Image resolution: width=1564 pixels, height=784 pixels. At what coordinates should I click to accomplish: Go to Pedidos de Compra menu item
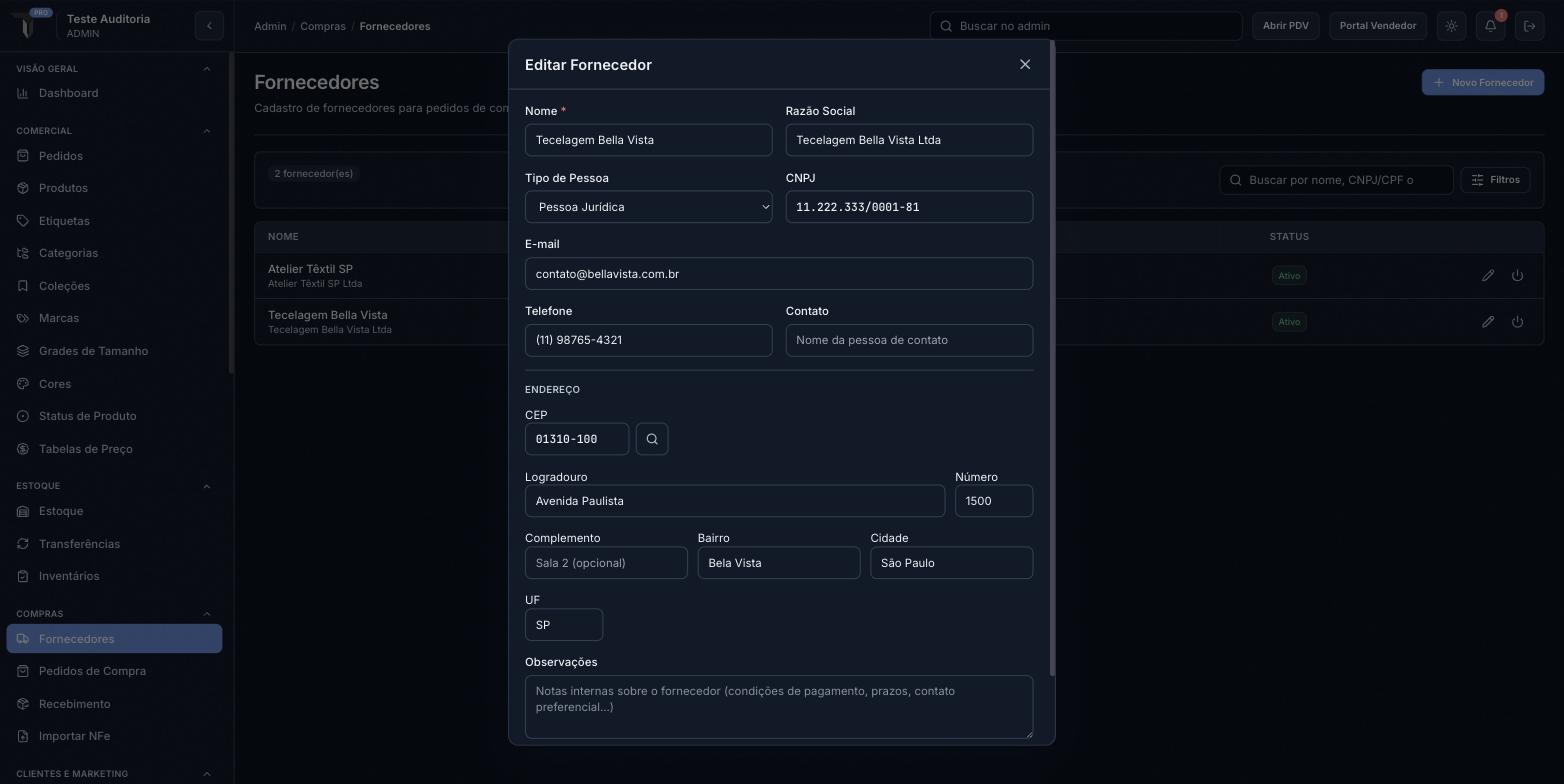[114, 671]
